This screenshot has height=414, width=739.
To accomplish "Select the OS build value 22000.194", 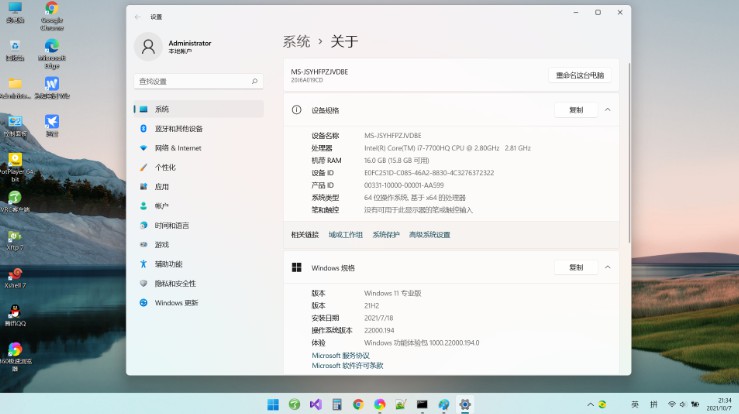I will pos(379,330).
